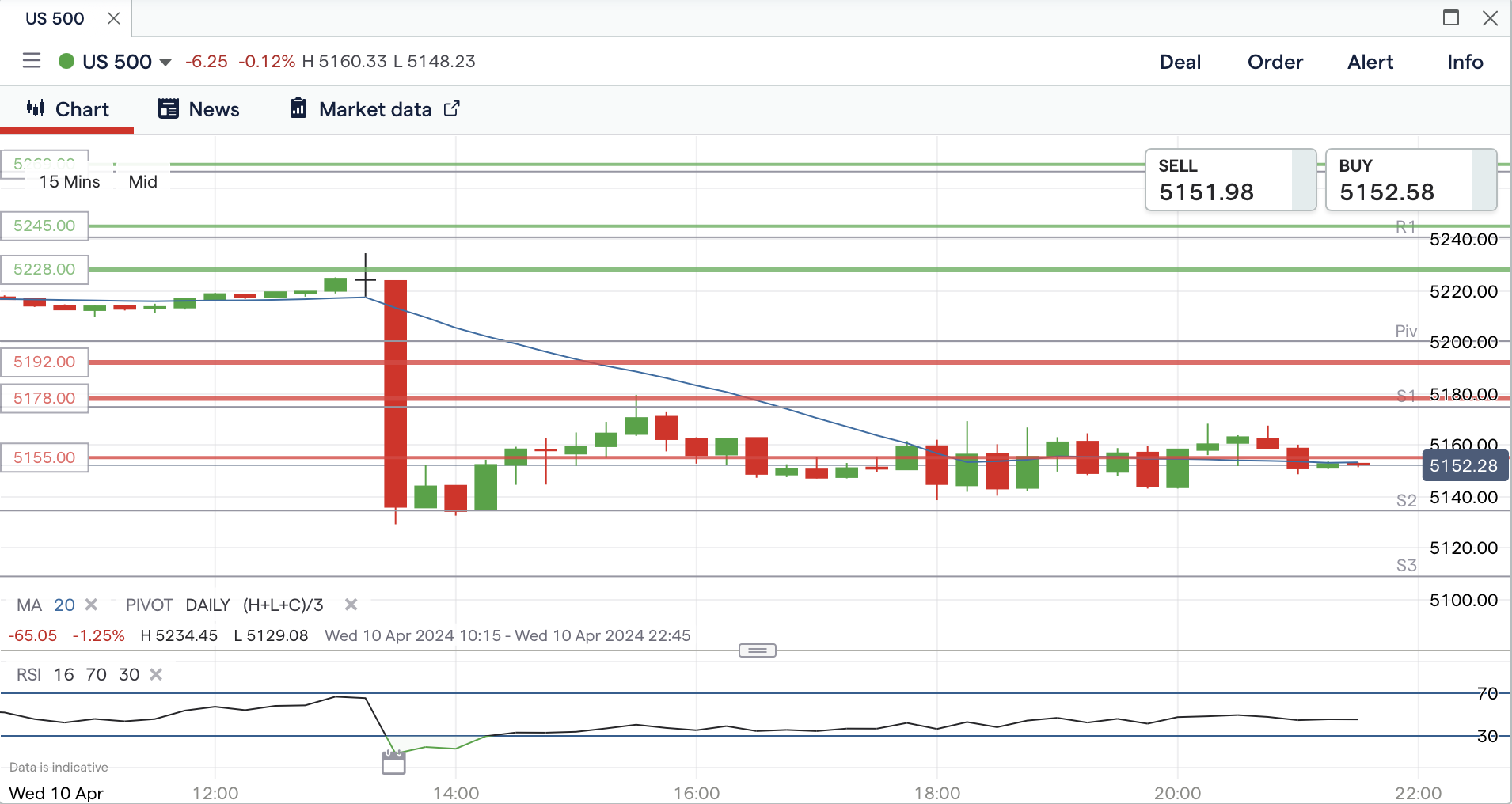1512x804 pixels.
Task: Remove the PIVOT indicator
Action: [351, 605]
